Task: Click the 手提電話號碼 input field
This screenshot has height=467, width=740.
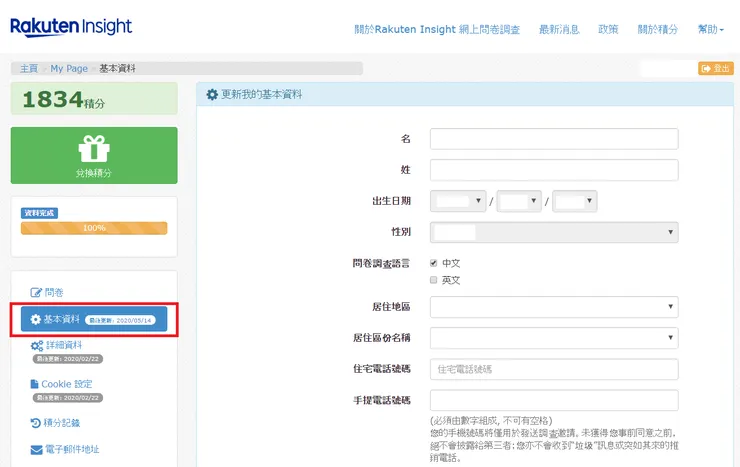Action: tap(554, 400)
